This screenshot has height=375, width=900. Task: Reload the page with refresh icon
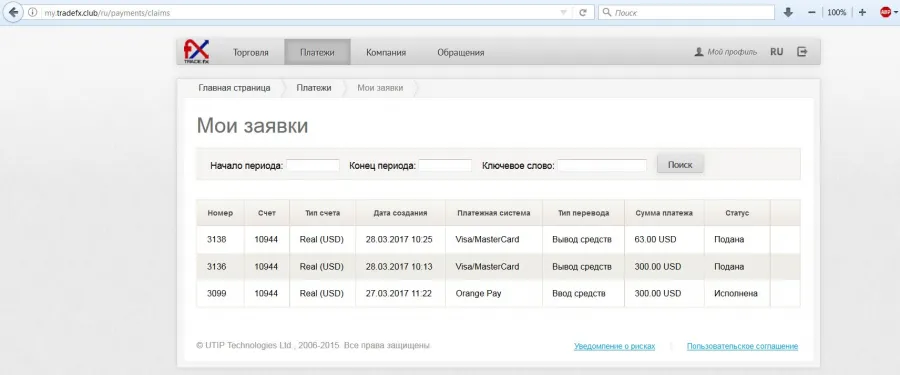pos(583,12)
